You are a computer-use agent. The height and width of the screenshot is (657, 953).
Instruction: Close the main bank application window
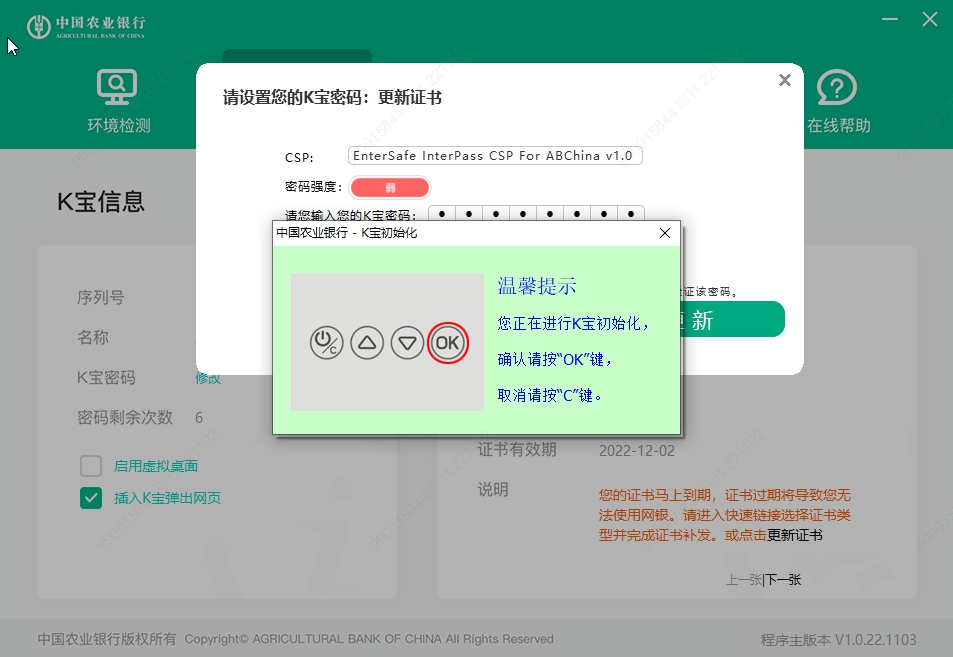pos(929,19)
